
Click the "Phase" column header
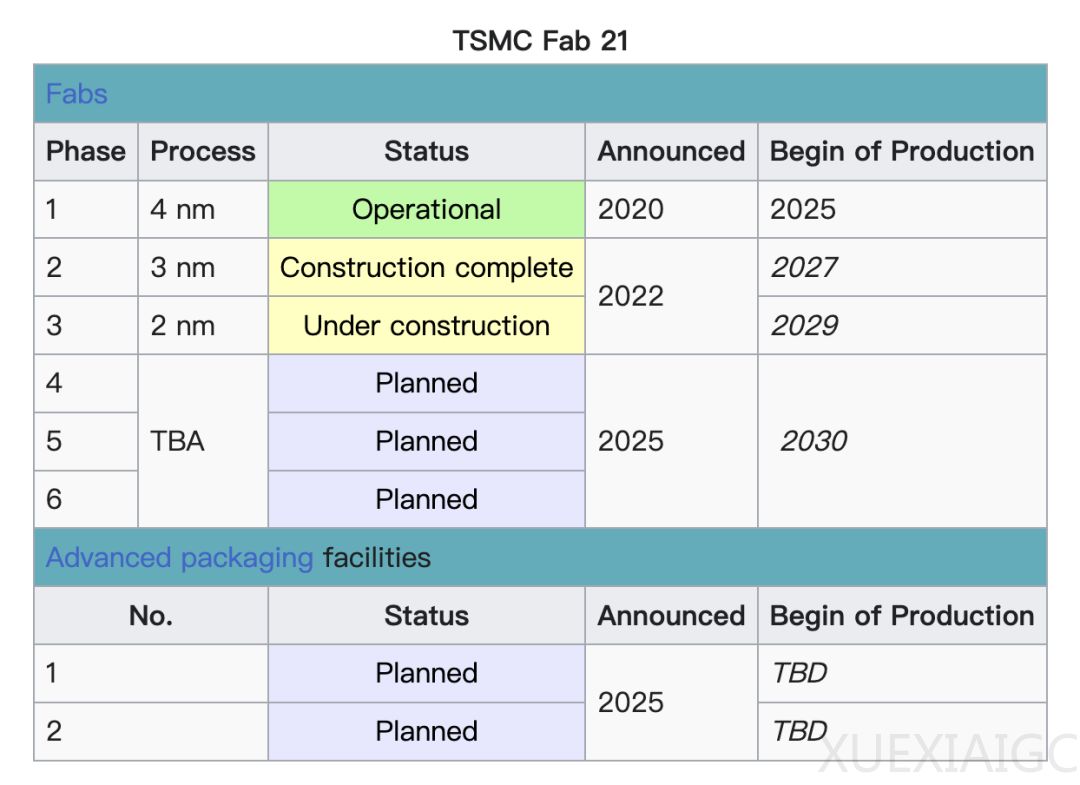click(86, 152)
